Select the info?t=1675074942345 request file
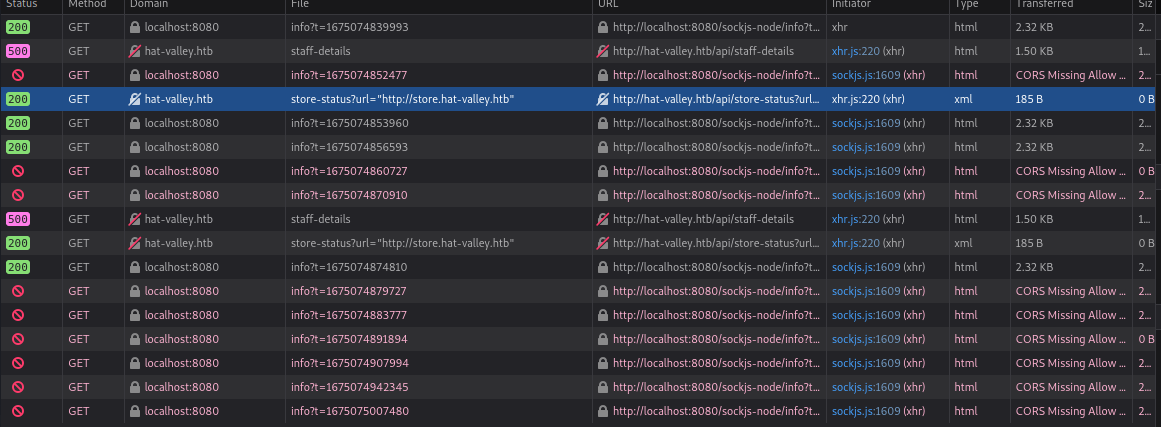The height and width of the screenshot is (427, 1161). pyautogui.click(x=349, y=387)
